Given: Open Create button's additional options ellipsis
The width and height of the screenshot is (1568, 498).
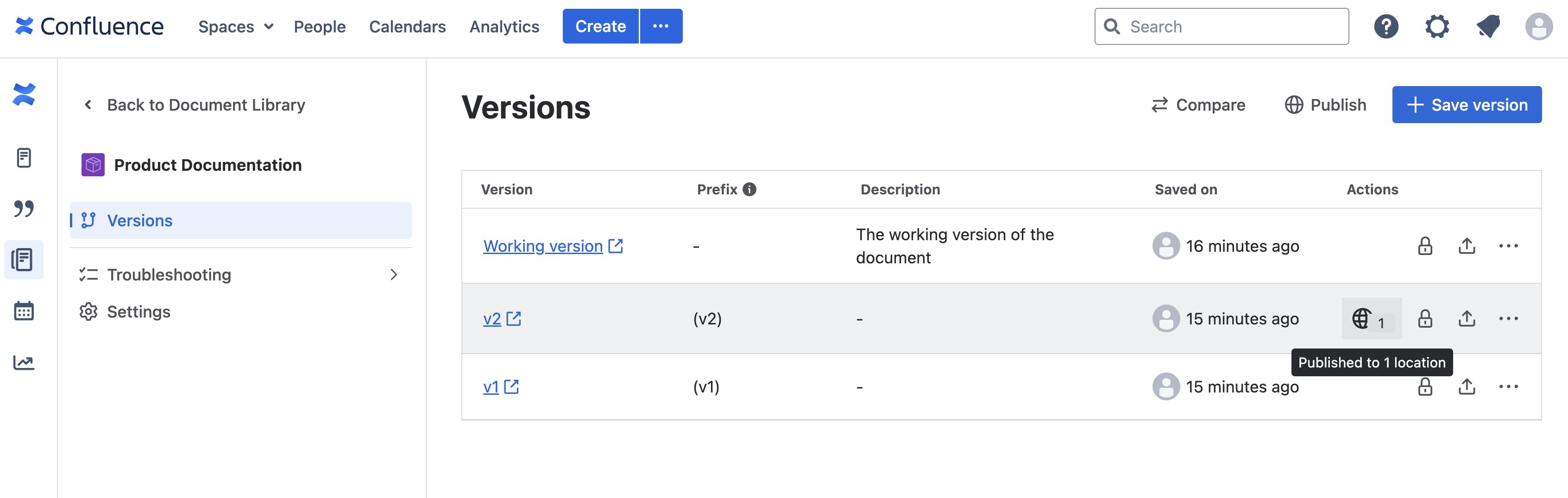Looking at the screenshot, I should pos(661,26).
